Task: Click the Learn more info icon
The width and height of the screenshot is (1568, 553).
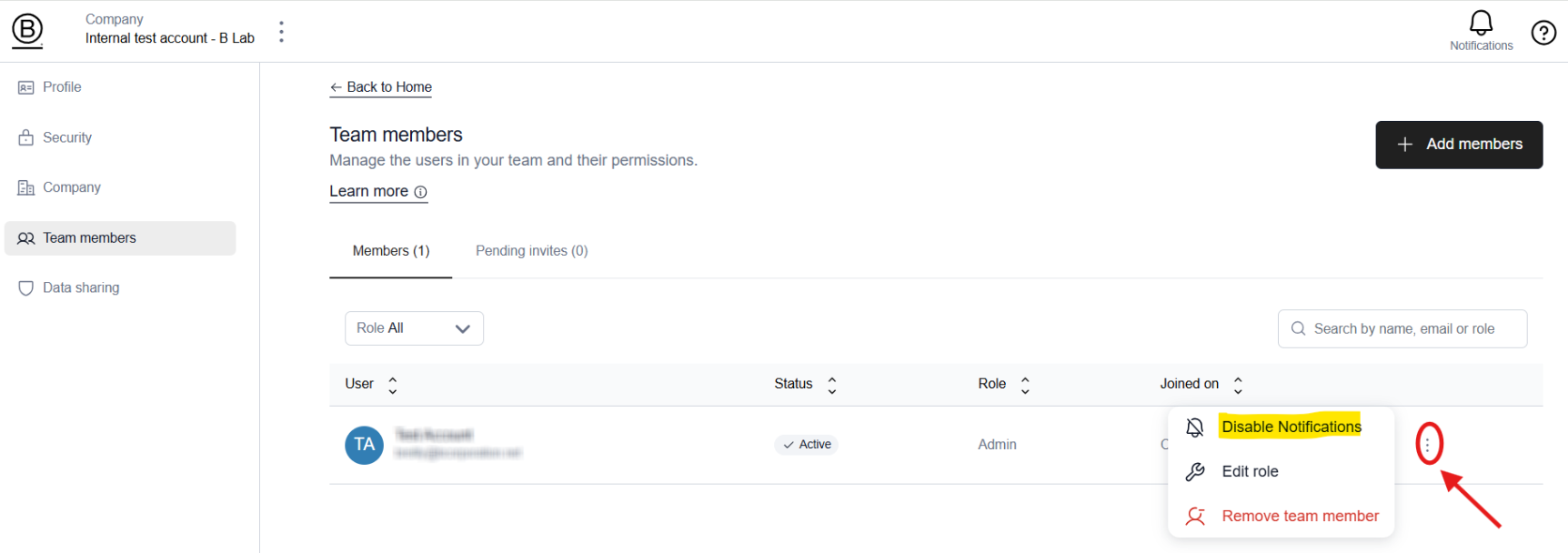Action: (420, 192)
